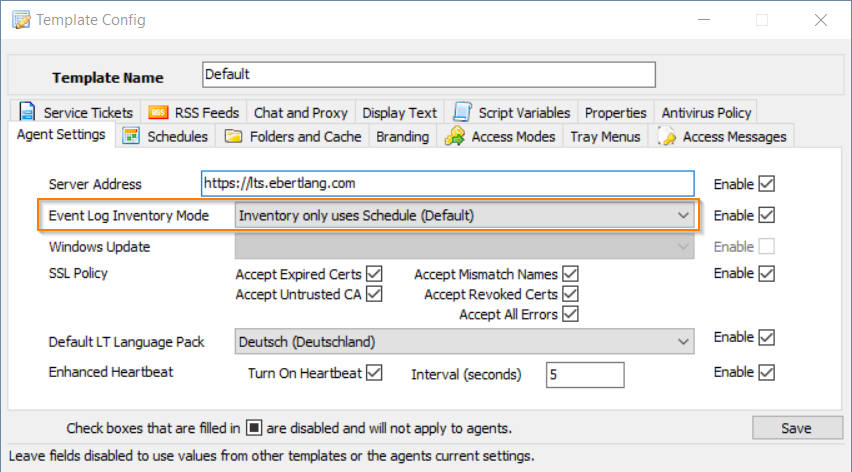Uncheck Accept Revoked Certs option
The image size is (852, 472).
pyautogui.click(x=571, y=294)
